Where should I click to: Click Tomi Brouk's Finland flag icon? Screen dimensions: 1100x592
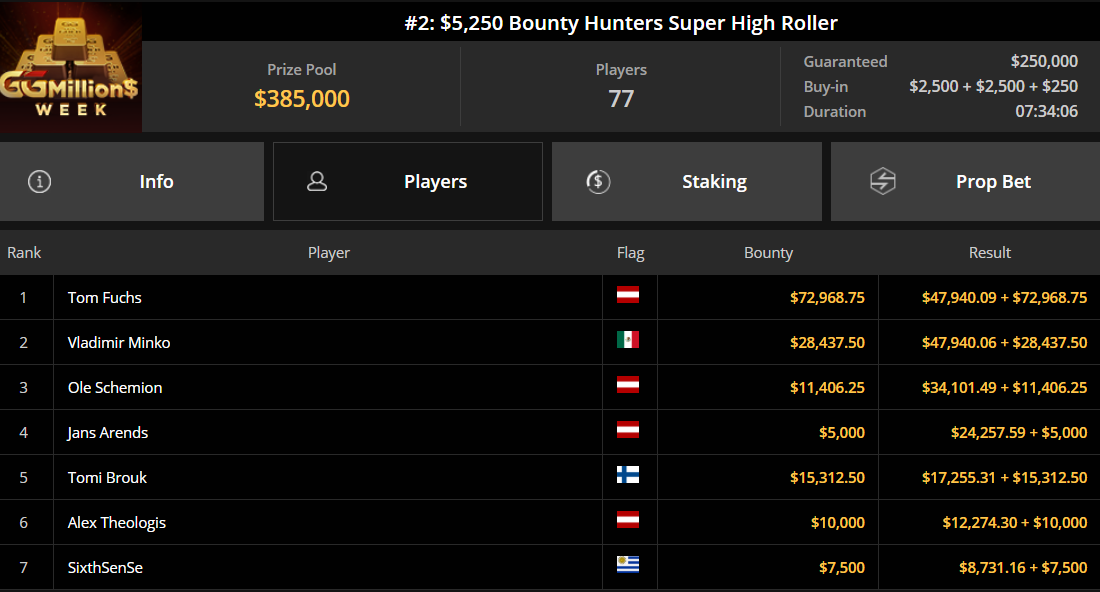[x=628, y=476]
